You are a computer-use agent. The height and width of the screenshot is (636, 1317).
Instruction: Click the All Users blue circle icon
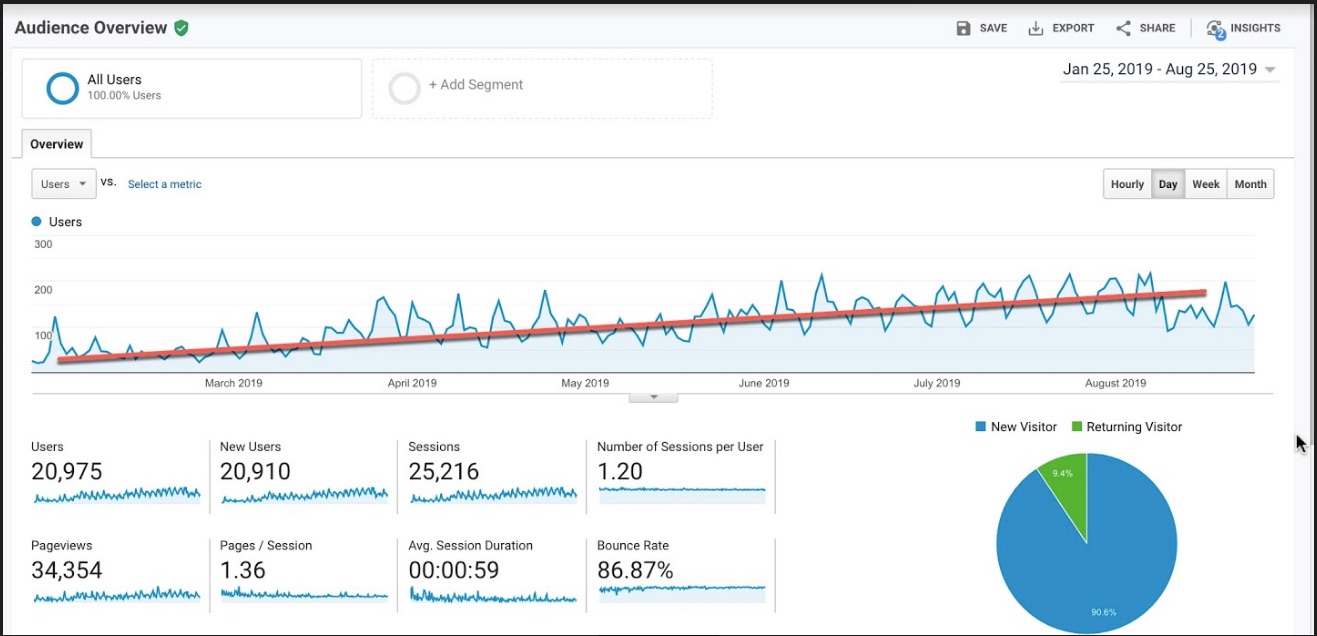pos(62,88)
